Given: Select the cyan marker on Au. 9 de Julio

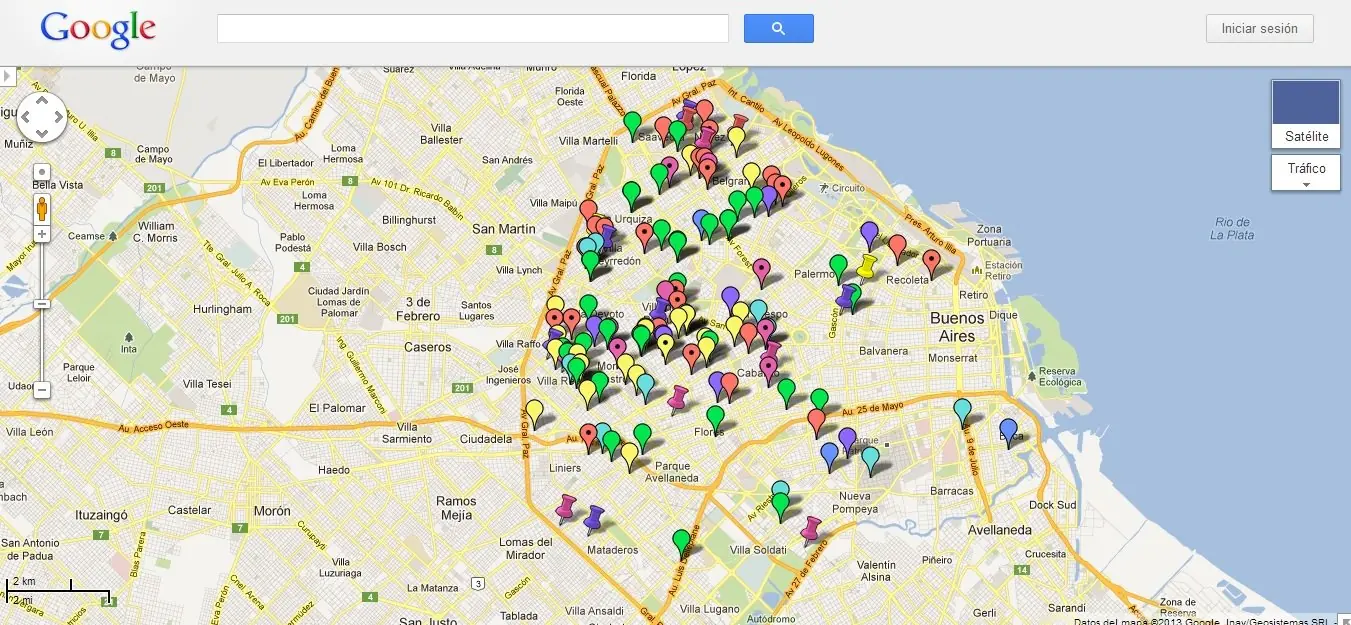Looking at the screenshot, I should (x=962, y=410).
